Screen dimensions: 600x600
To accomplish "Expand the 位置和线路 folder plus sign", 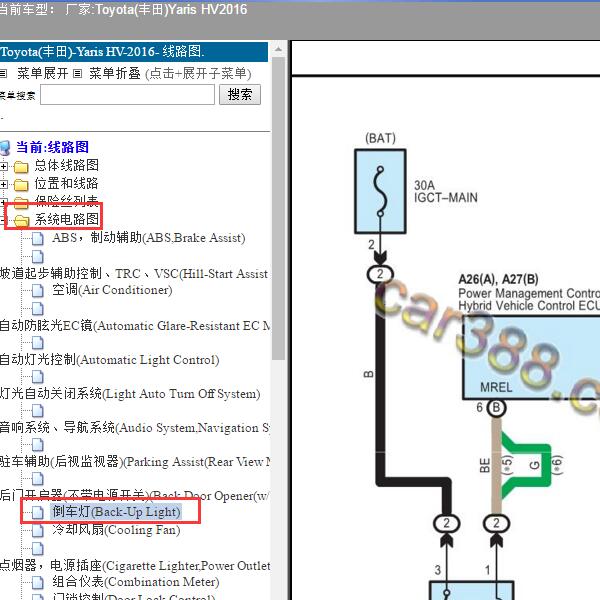I will [x=3, y=184].
